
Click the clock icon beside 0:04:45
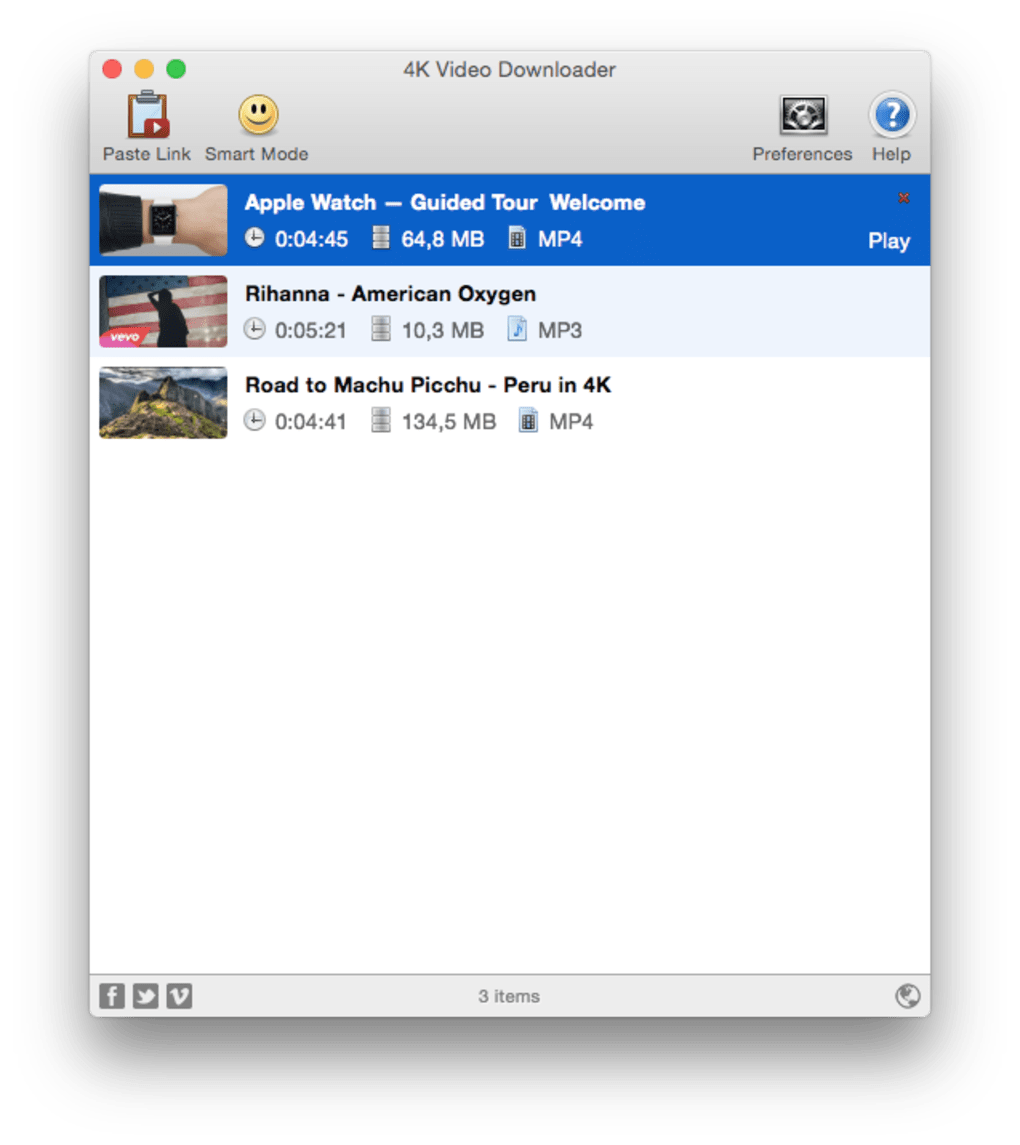(254, 238)
